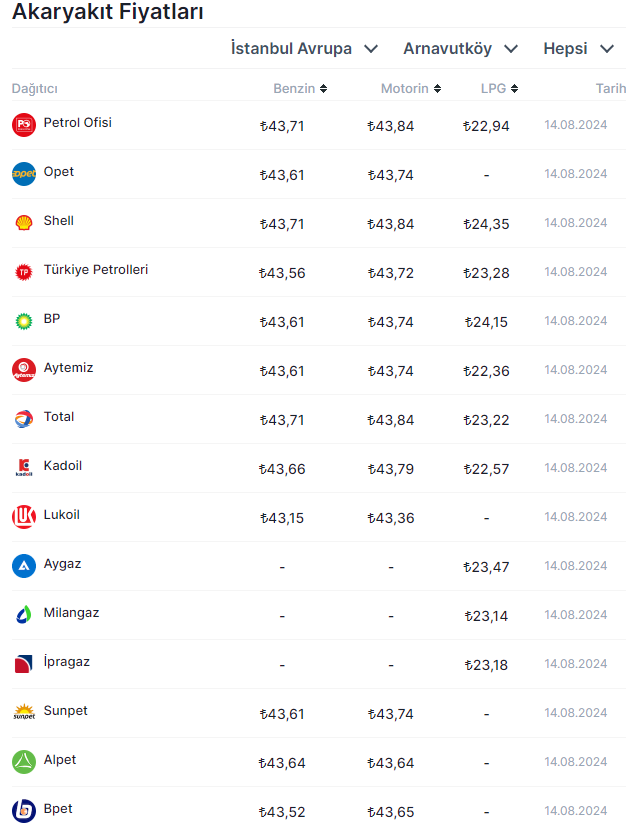Sort the table by Benzin price
626x823 pixels.
coord(300,89)
